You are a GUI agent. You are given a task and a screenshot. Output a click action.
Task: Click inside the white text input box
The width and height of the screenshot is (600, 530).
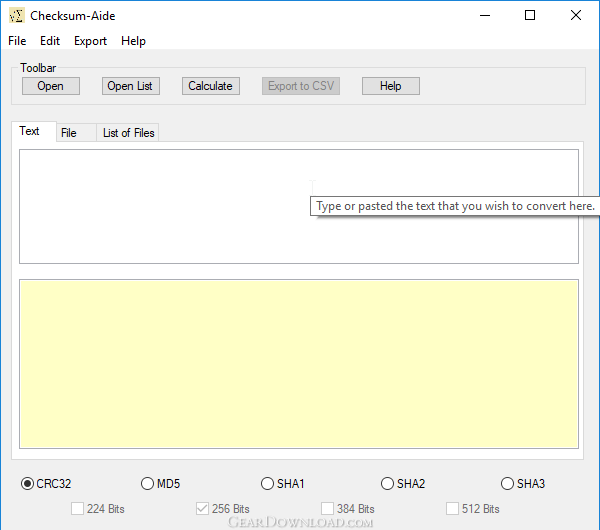(x=299, y=207)
